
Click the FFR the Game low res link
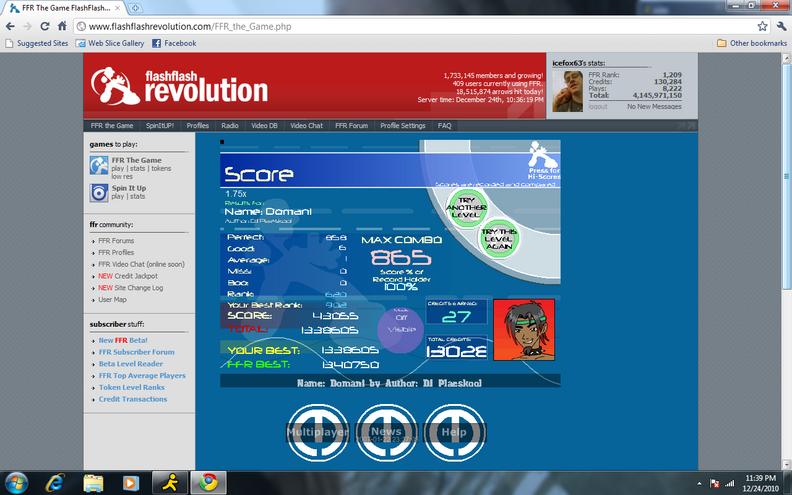click(122, 177)
